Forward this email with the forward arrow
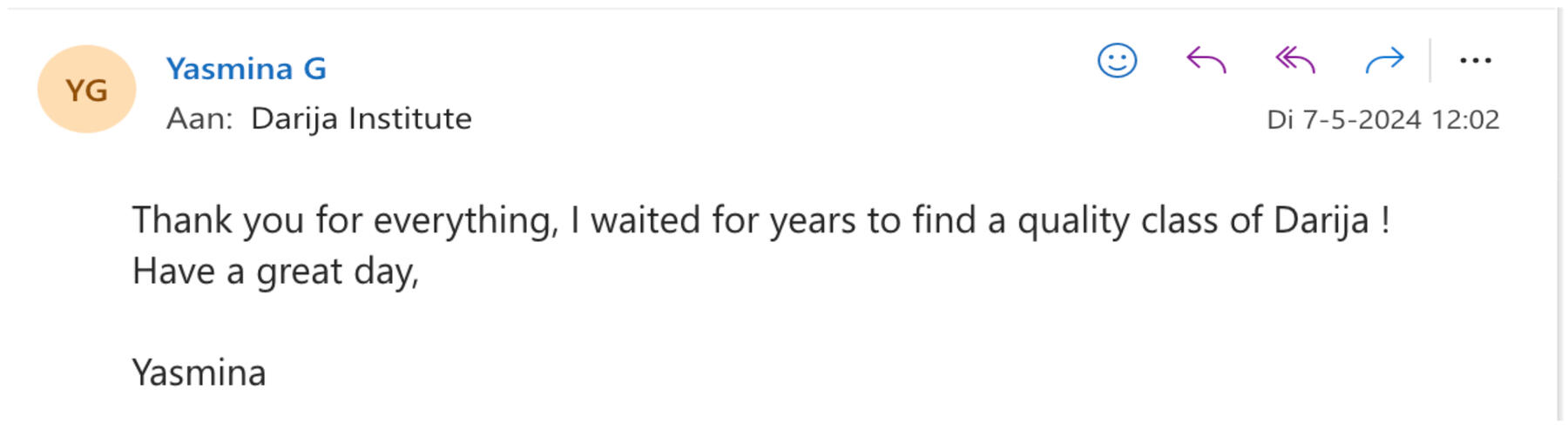1568x430 pixels. [1384, 61]
